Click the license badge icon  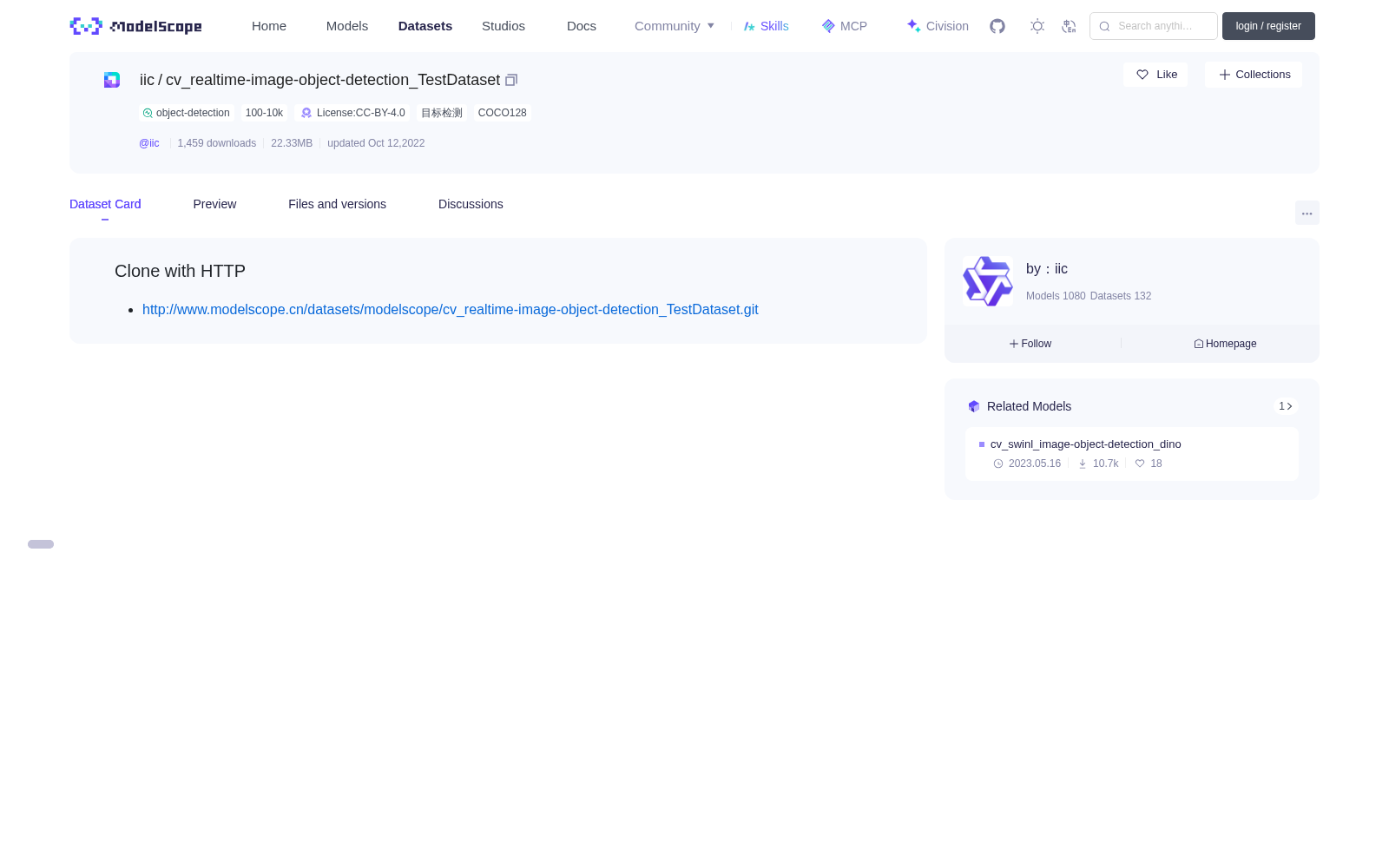tap(306, 113)
